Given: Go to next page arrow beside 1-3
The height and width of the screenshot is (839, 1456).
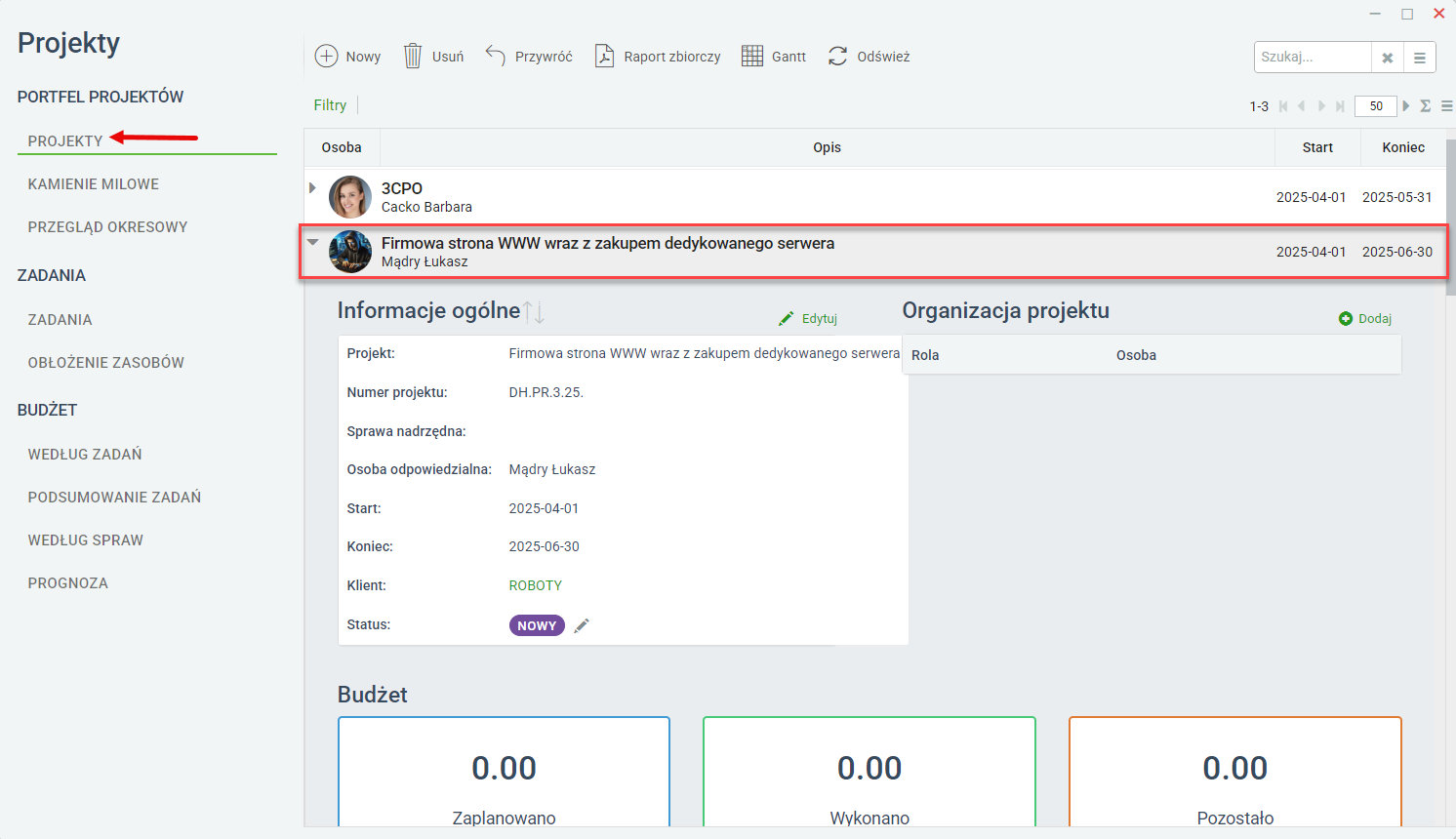Looking at the screenshot, I should (x=1321, y=106).
